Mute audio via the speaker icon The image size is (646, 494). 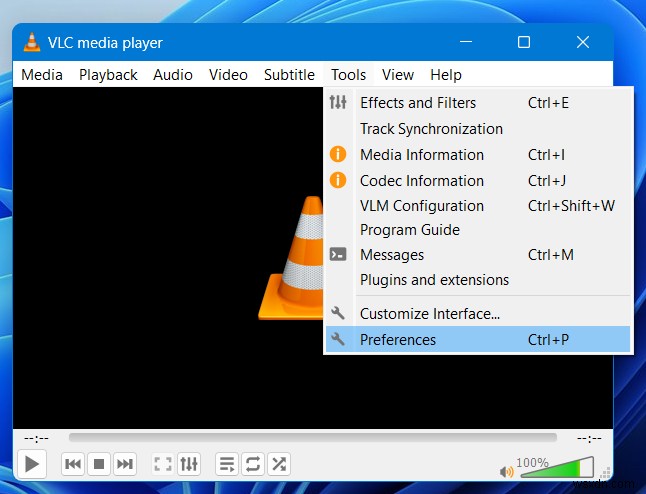point(506,471)
